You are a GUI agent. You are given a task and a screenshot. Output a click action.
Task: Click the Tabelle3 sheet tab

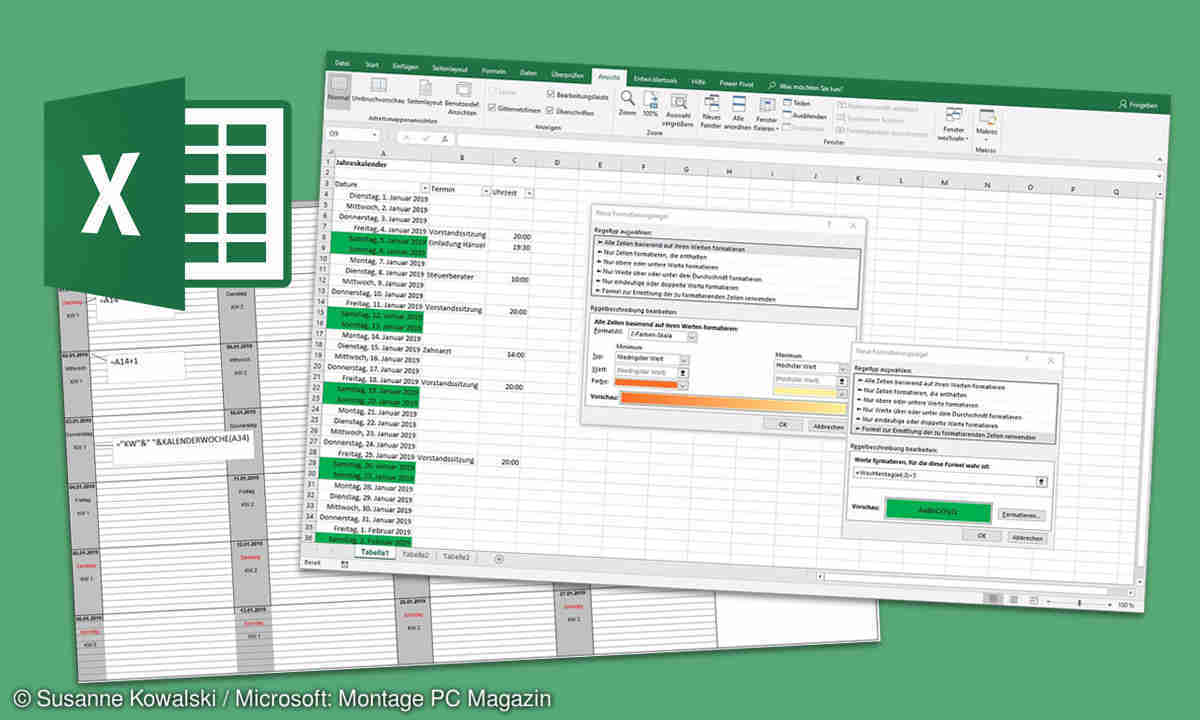[456, 556]
